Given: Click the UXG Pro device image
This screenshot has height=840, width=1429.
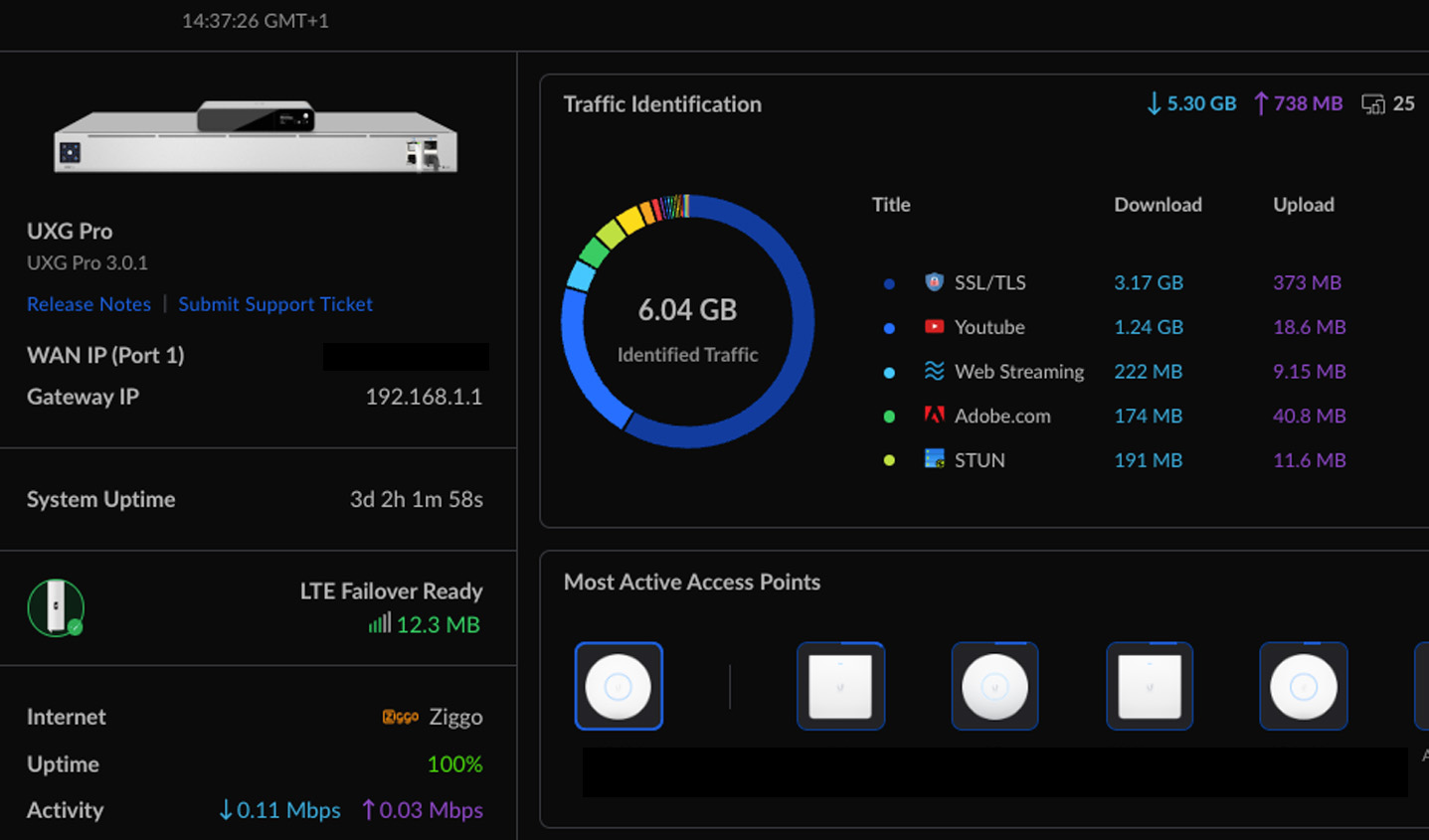Looking at the screenshot, I should (x=256, y=137).
